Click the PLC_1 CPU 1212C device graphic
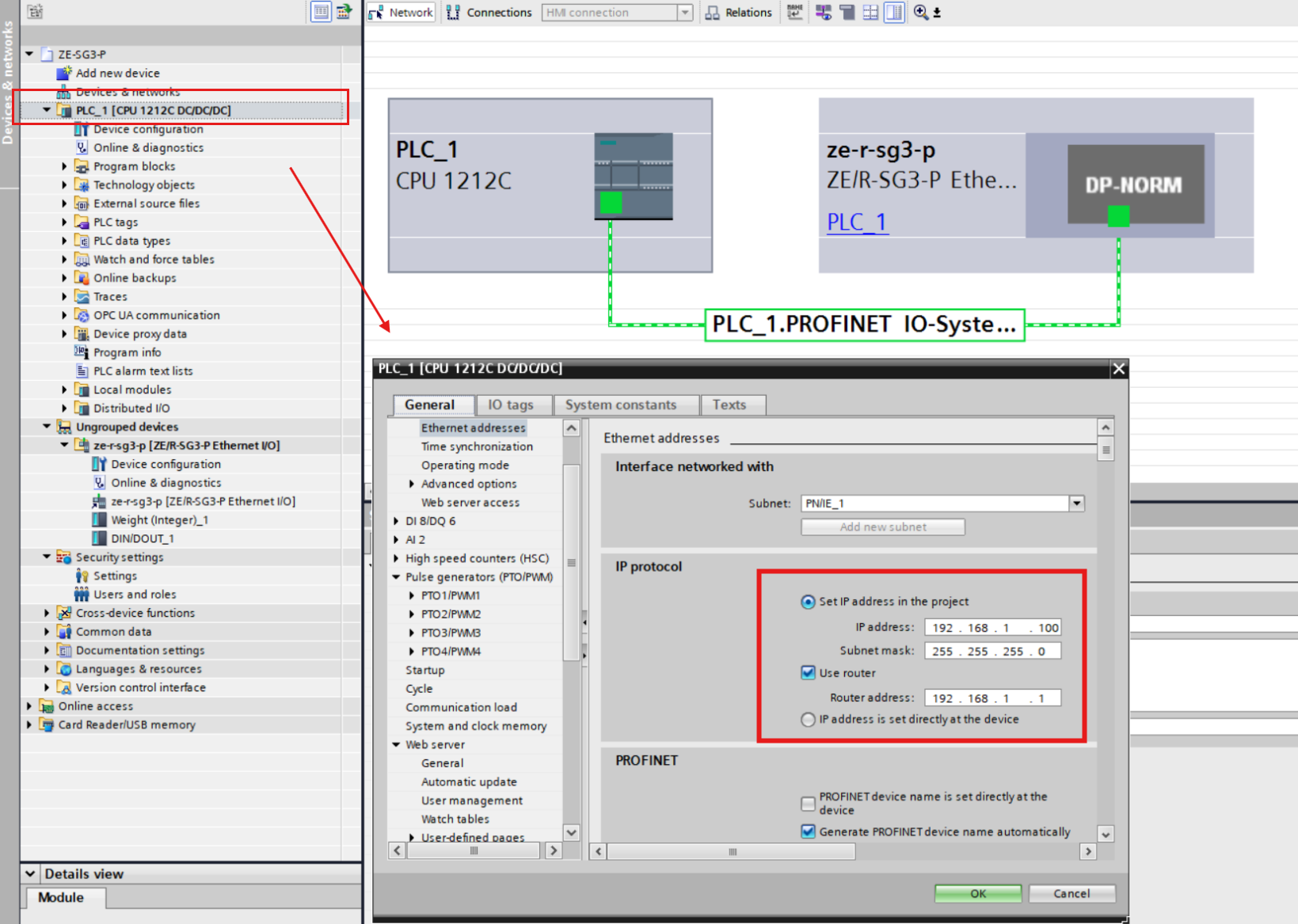 click(634, 176)
